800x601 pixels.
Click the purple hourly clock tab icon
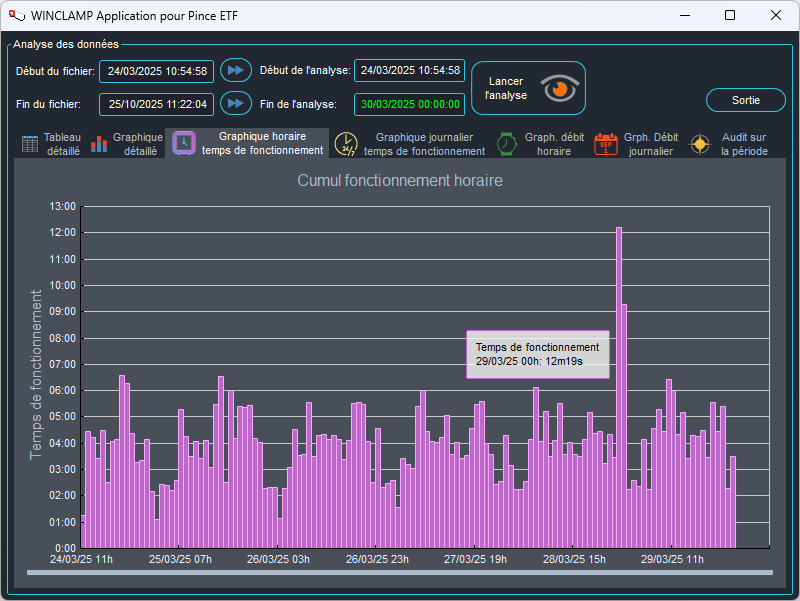click(x=184, y=143)
